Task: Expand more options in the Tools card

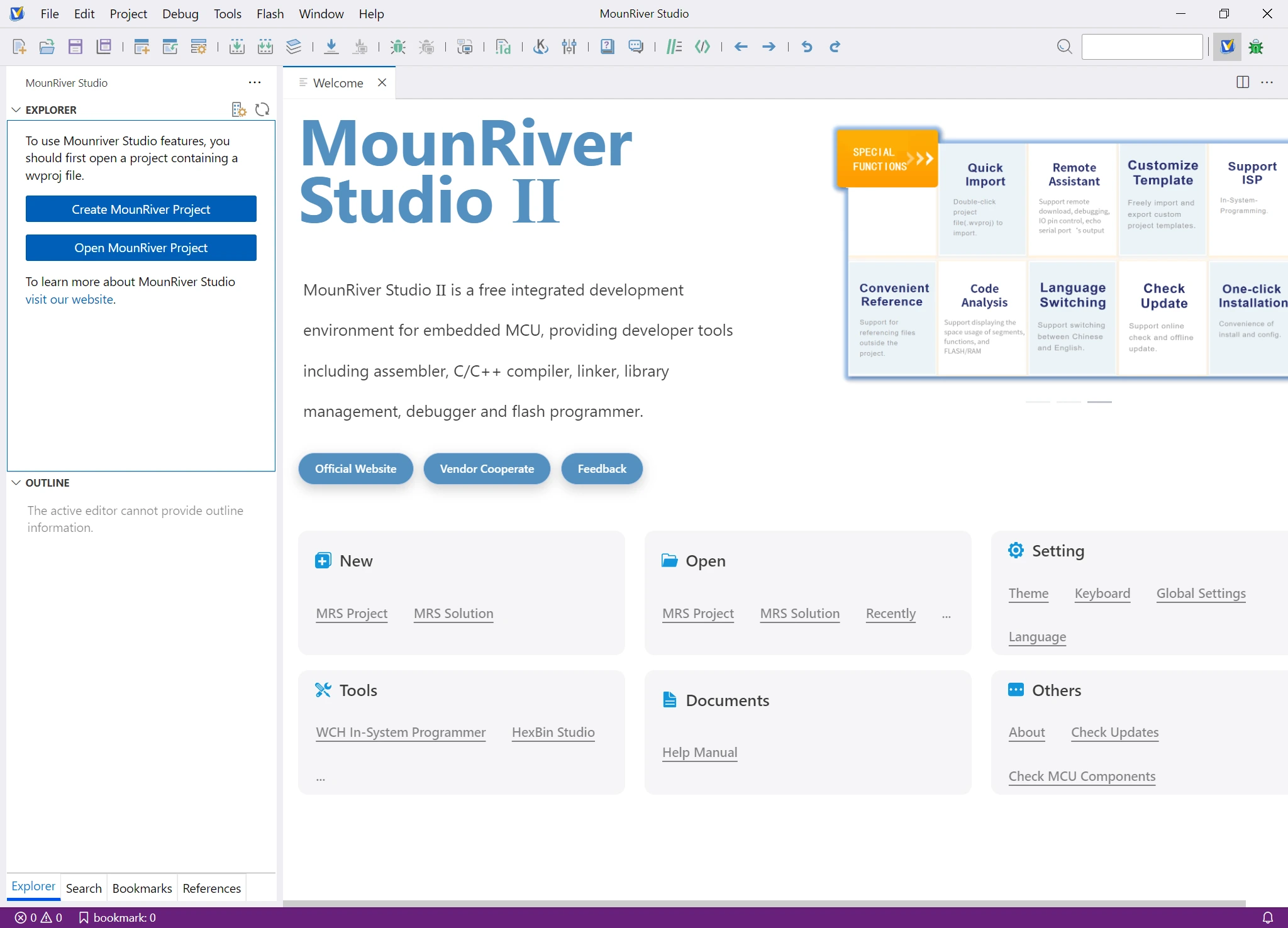Action: point(321,778)
